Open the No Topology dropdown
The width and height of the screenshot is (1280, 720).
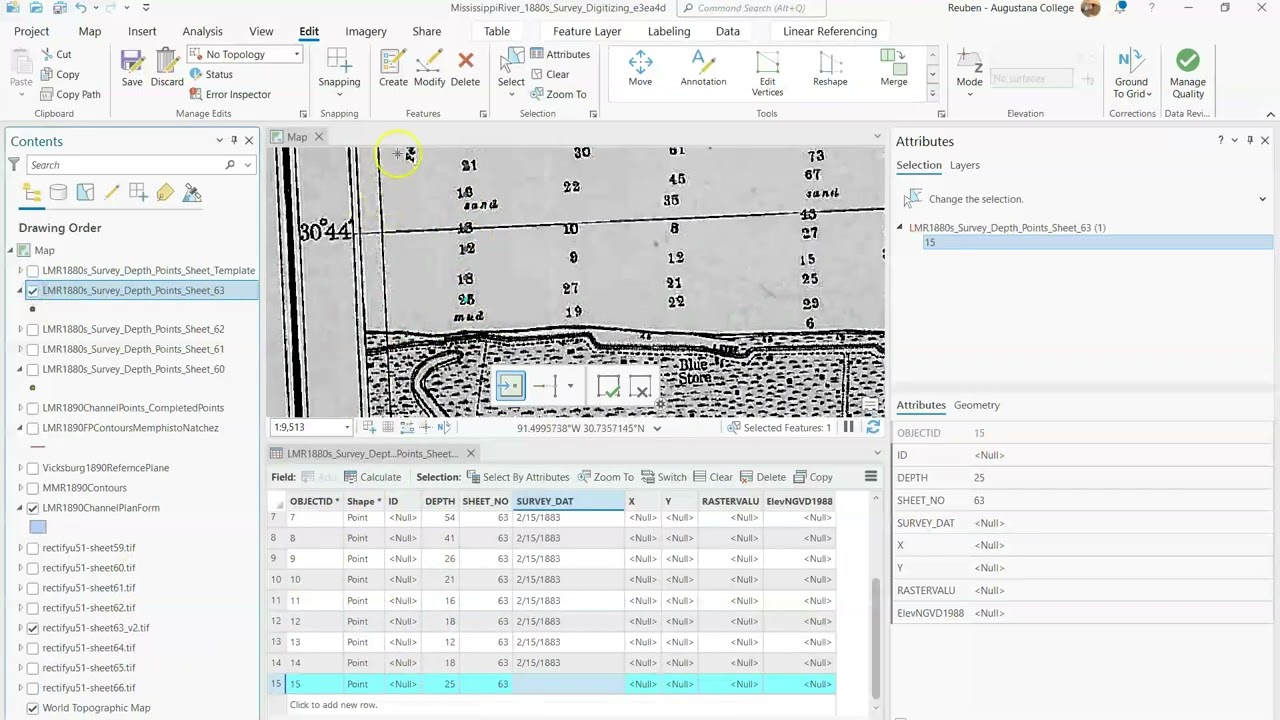pyautogui.click(x=296, y=54)
